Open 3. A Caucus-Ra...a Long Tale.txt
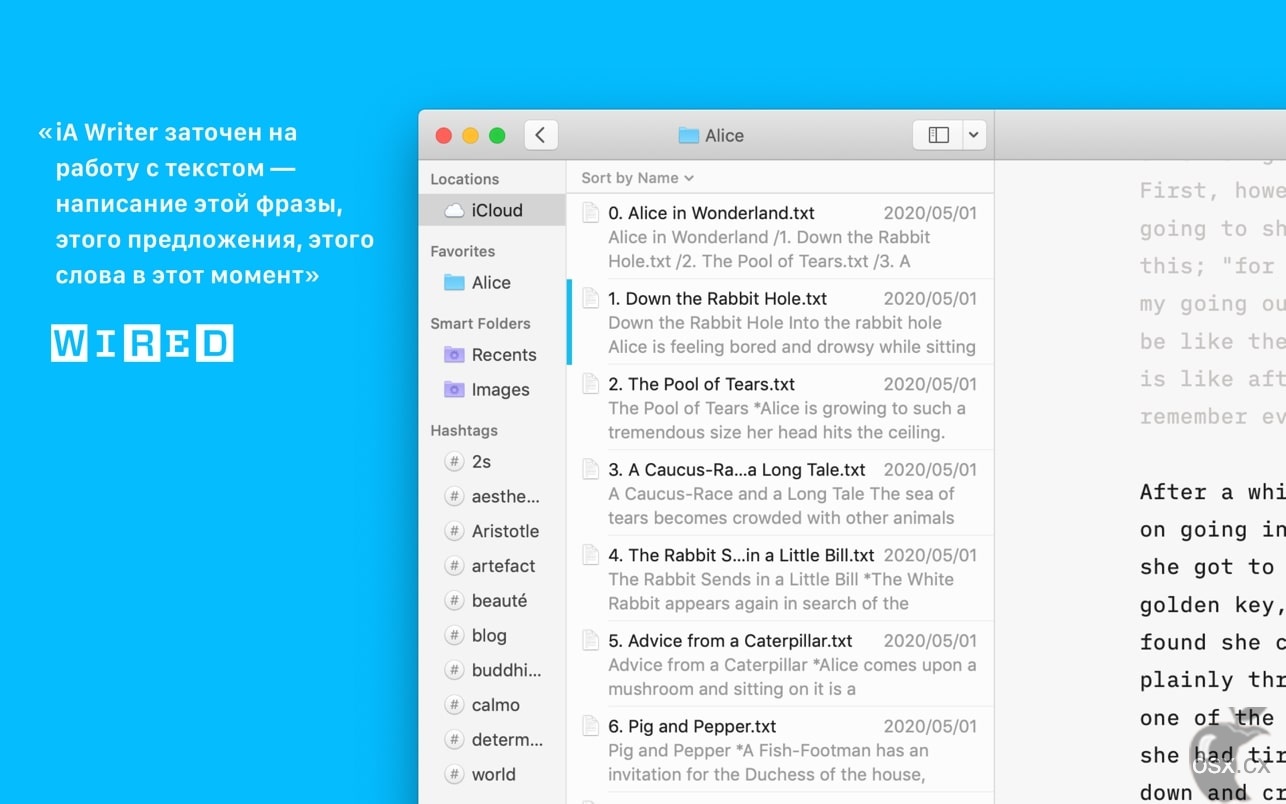Image resolution: width=1286 pixels, height=804 pixels. 780,493
